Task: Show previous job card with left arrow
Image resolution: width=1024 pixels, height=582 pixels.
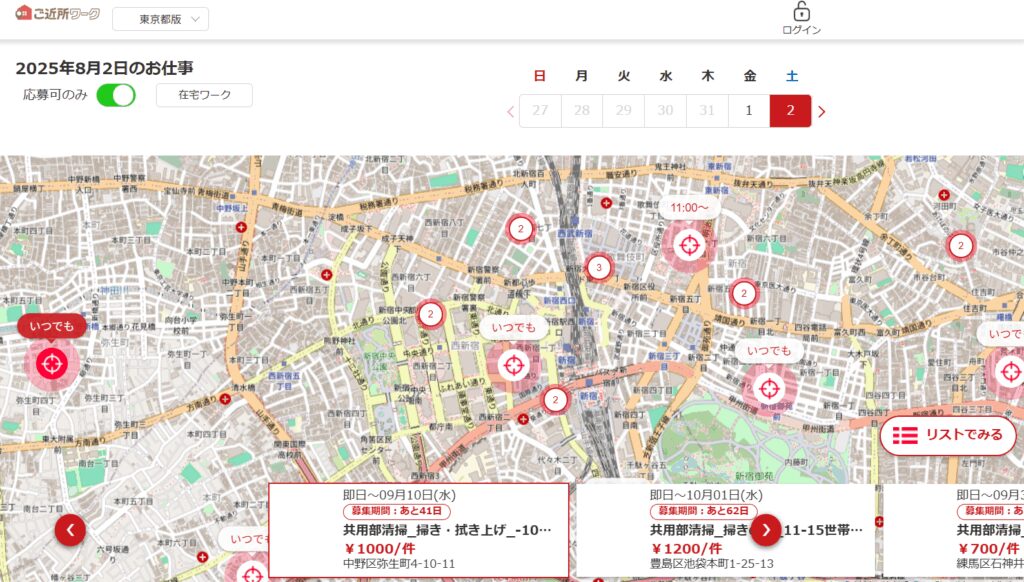Action: [70, 530]
